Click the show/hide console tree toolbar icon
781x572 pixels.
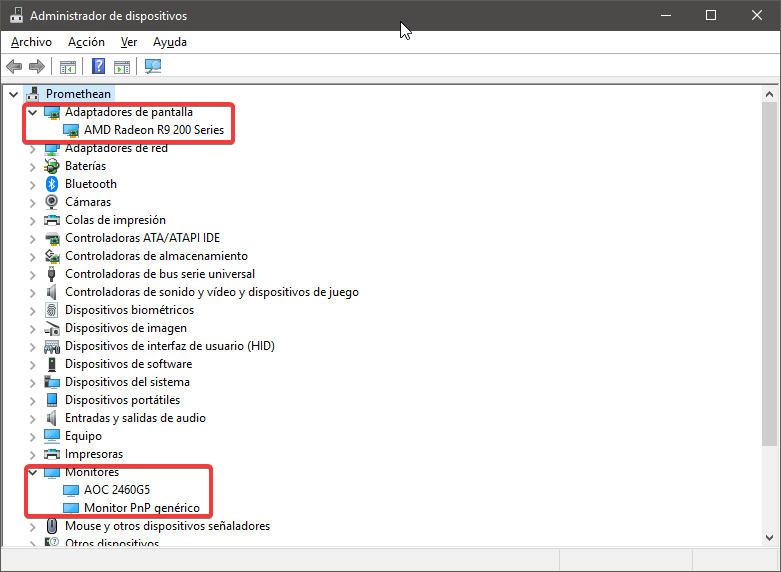point(68,66)
